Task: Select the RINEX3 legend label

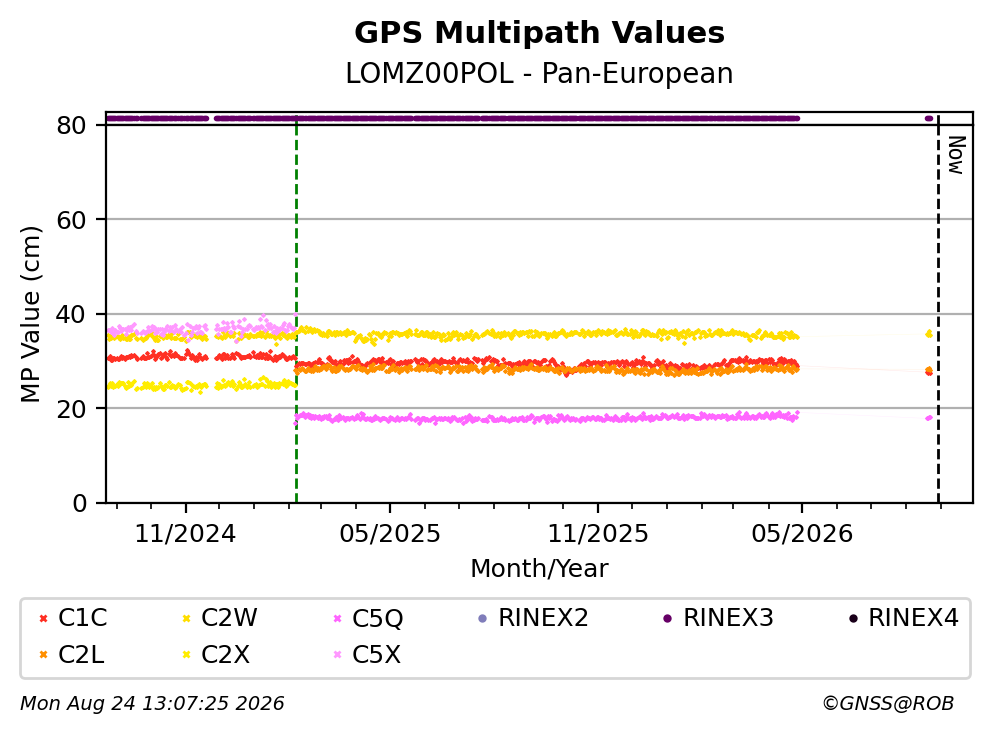Action: point(728,618)
